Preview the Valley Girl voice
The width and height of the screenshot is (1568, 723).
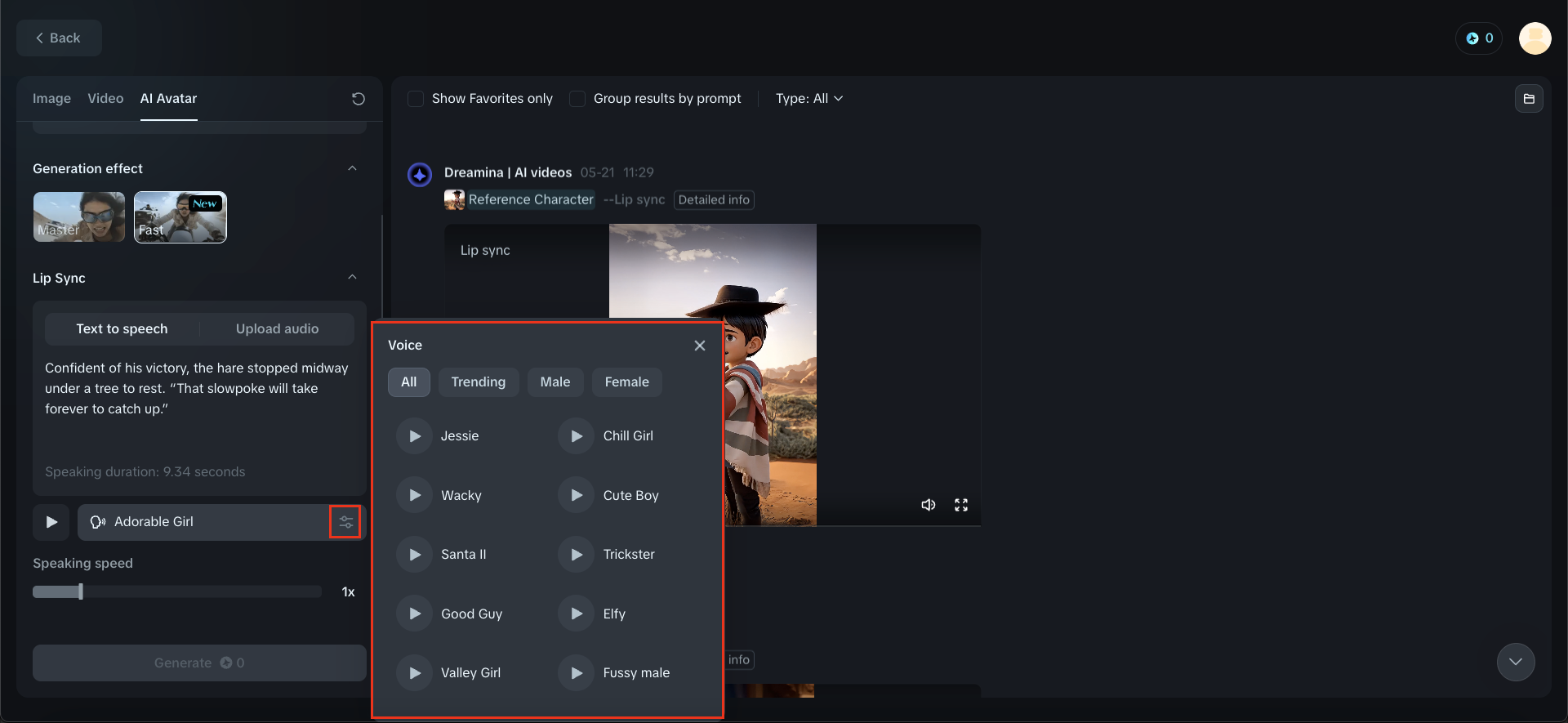coord(415,673)
